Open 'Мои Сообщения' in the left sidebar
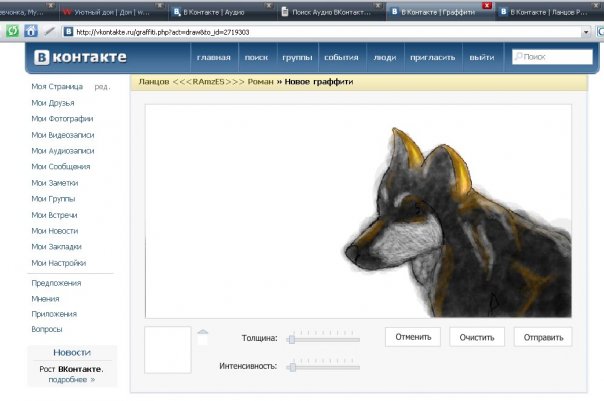Screen dimensions: 604x401 (x=61, y=166)
